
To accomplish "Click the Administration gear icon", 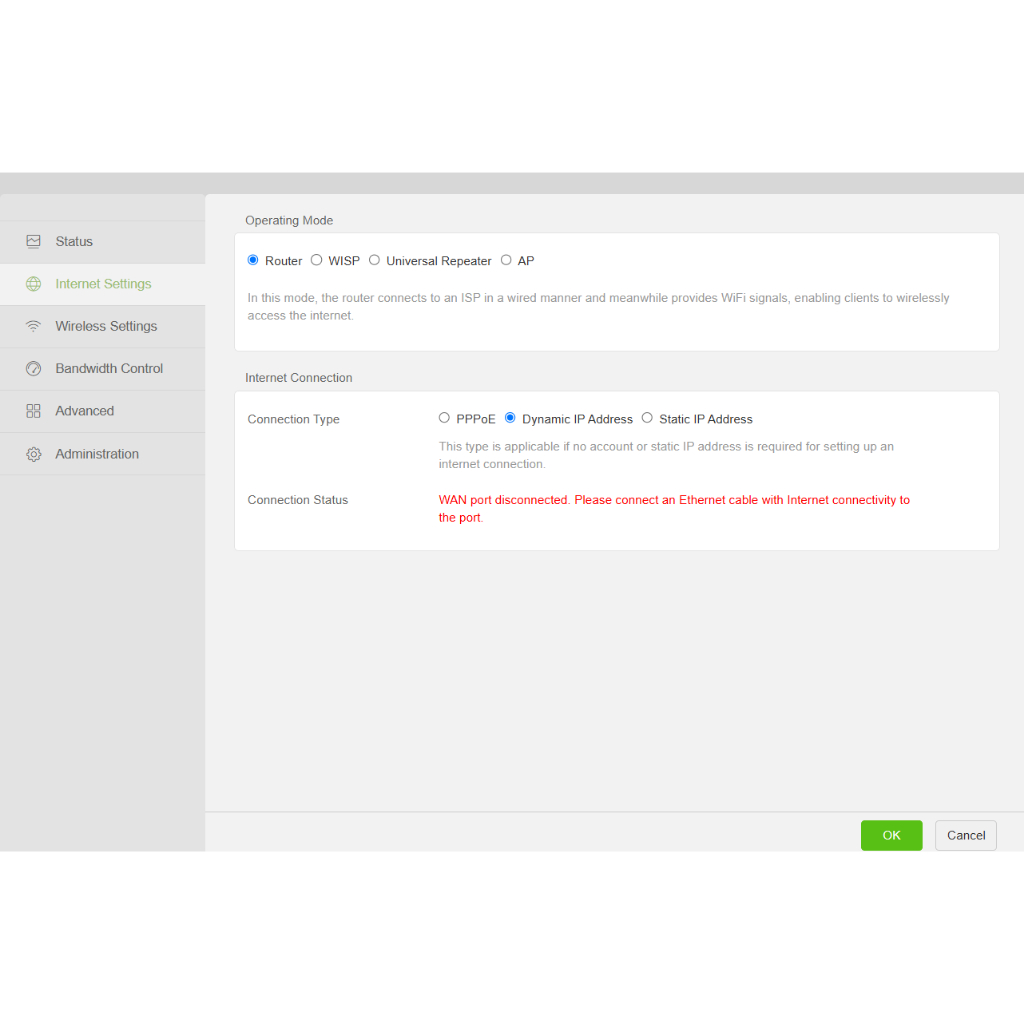I will click(34, 454).
